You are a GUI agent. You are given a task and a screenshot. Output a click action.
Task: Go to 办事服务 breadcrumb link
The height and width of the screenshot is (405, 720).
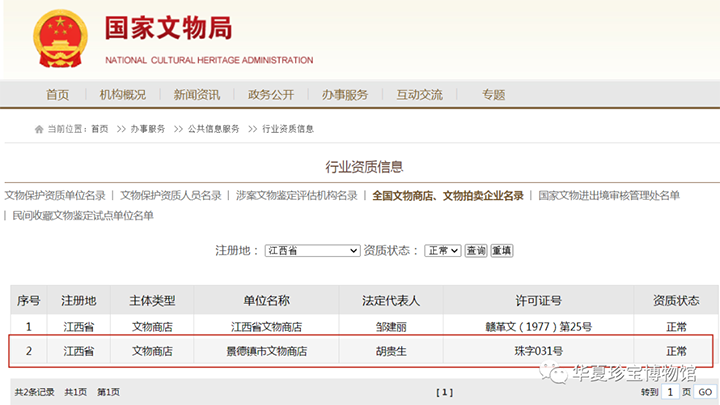point(147,129)
